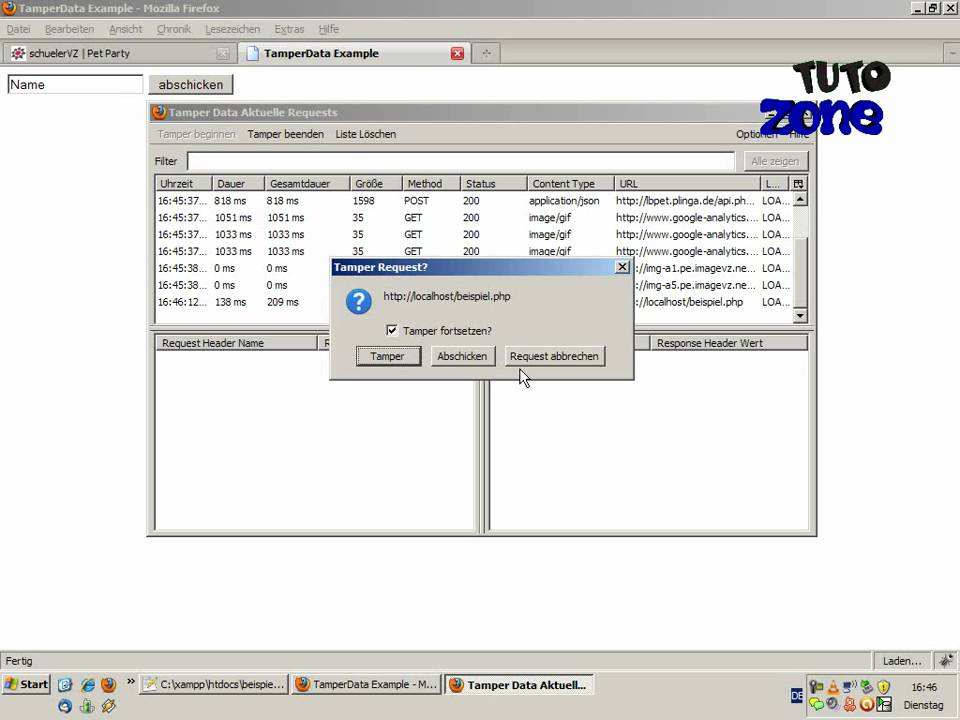Click the first tray icon with microphone

[816, 687]
